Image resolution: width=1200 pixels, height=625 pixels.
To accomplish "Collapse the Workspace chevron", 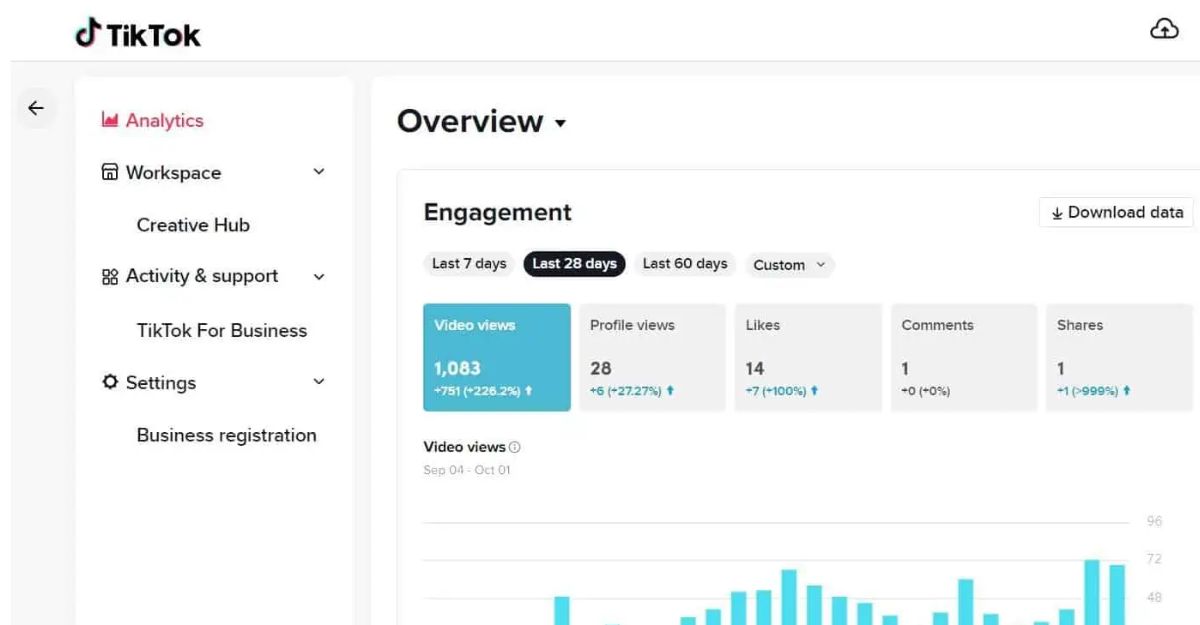I will (x=319, y=172).
